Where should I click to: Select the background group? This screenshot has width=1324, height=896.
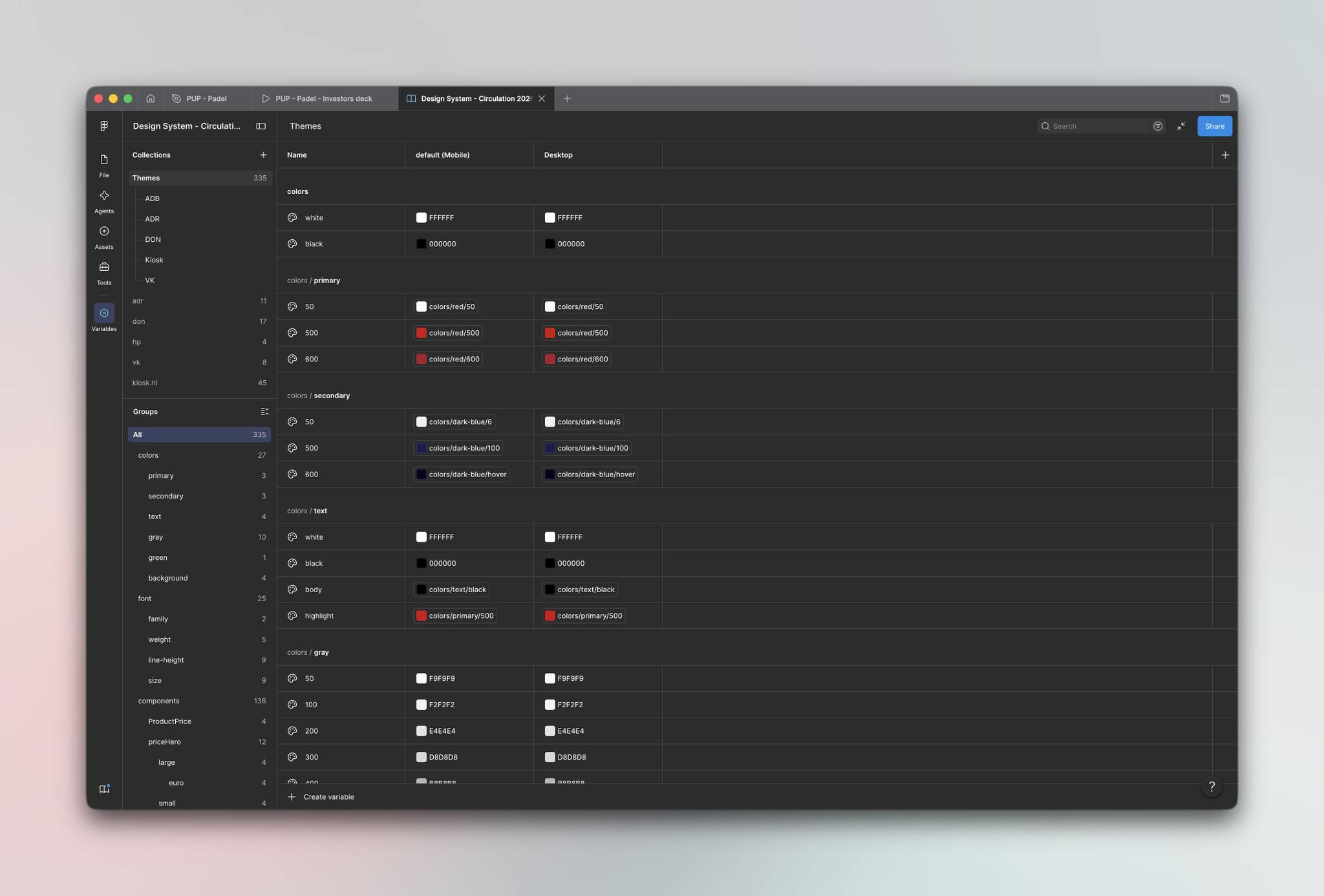point(200,578)
